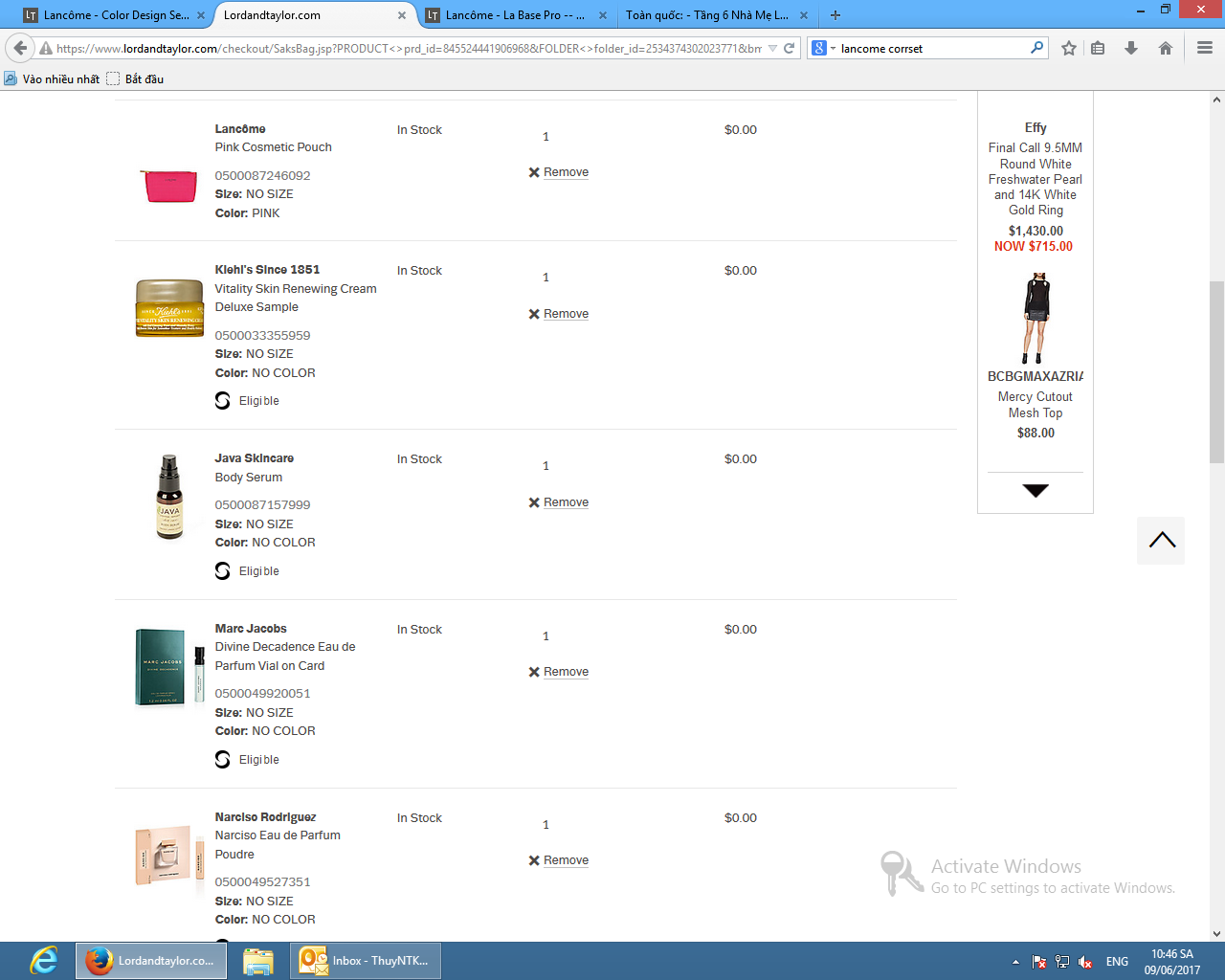Image resolution: width=1225 pixels, height=980 pixels.
Task: Switch to Lancôme - Color Design tab
Action: pos(116,15)
